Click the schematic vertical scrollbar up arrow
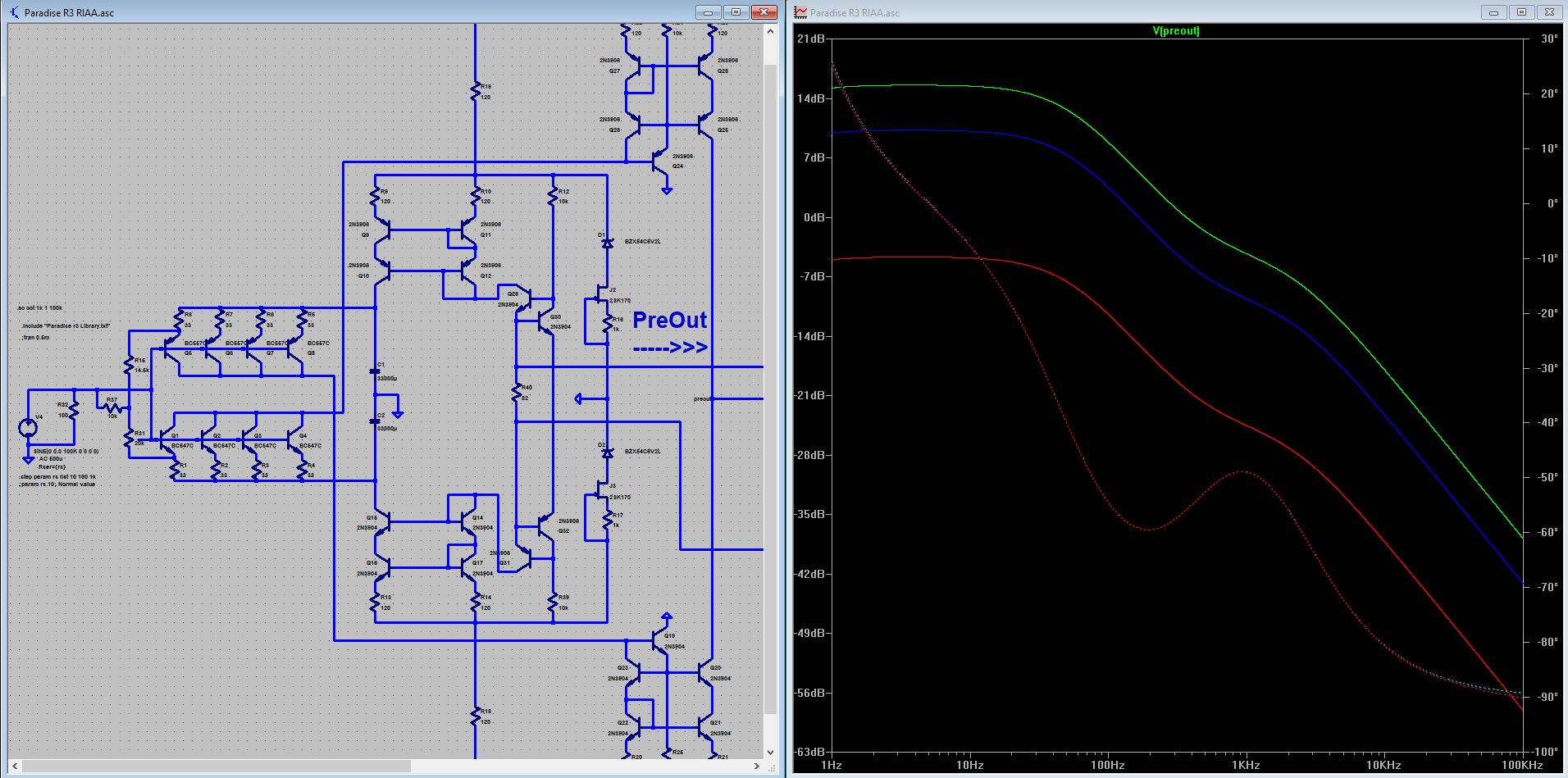 click(770, 31)
